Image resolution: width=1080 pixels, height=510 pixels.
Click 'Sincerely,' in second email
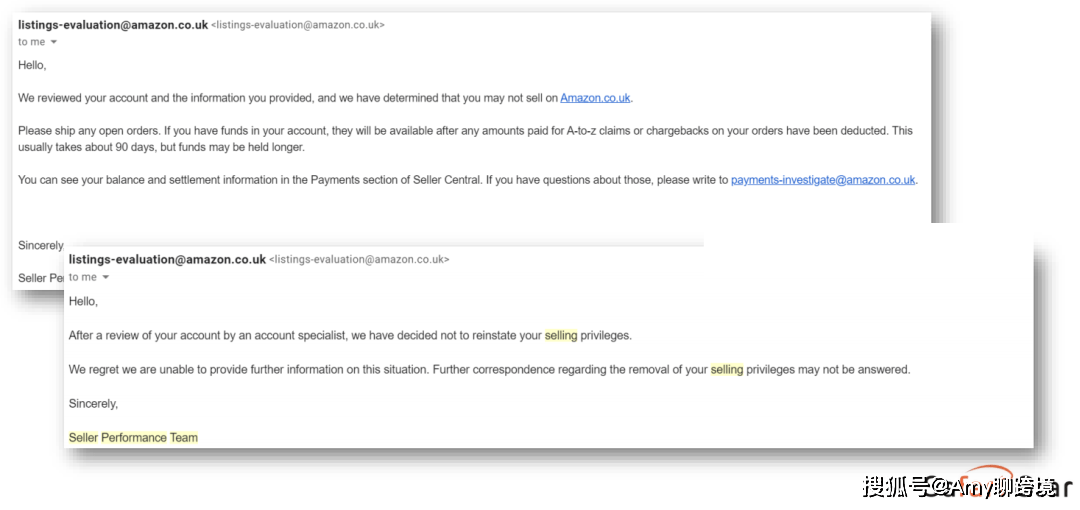pos(93,404)
